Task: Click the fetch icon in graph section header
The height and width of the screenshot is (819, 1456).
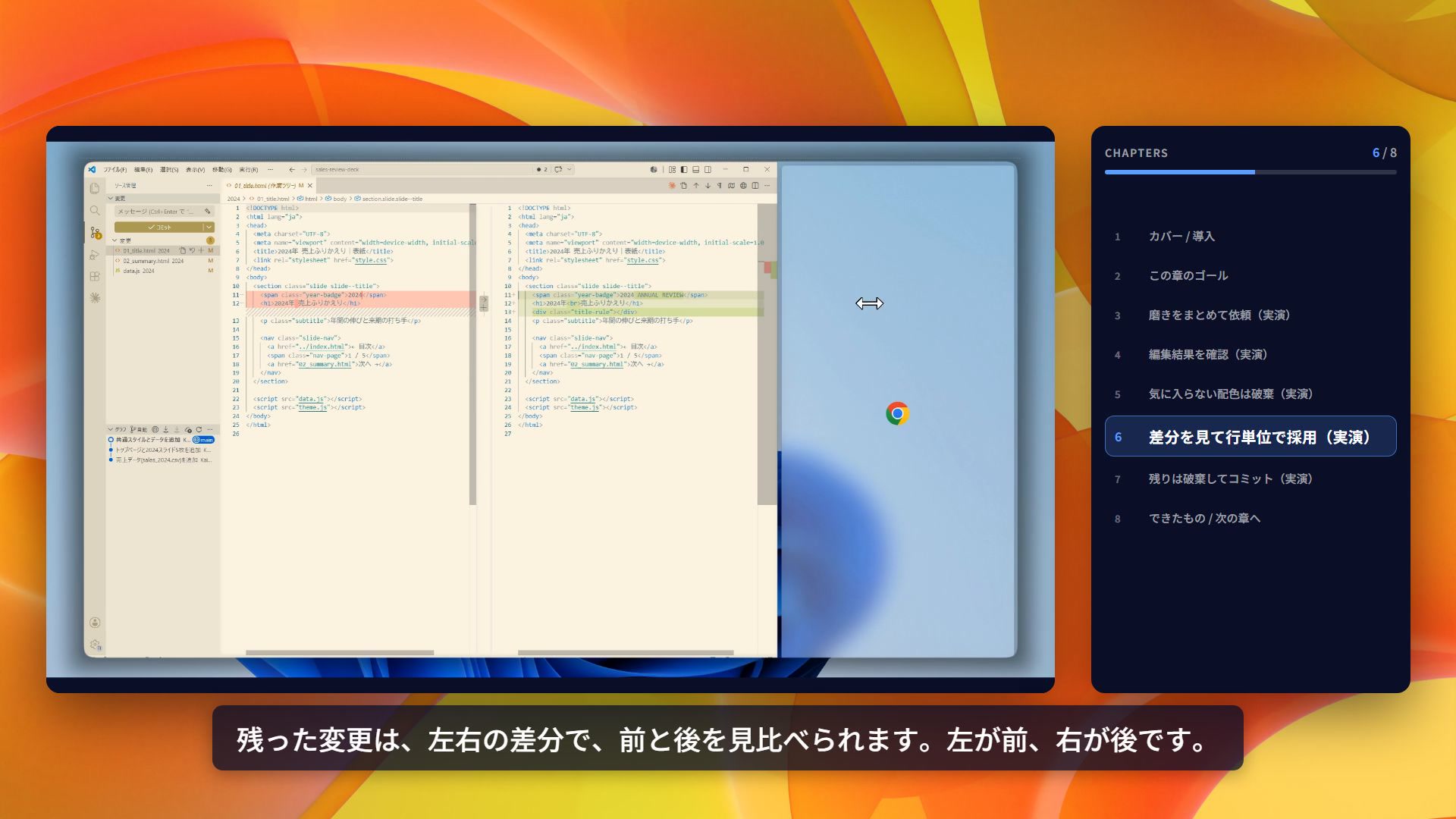Action: (x=165, y=429)
